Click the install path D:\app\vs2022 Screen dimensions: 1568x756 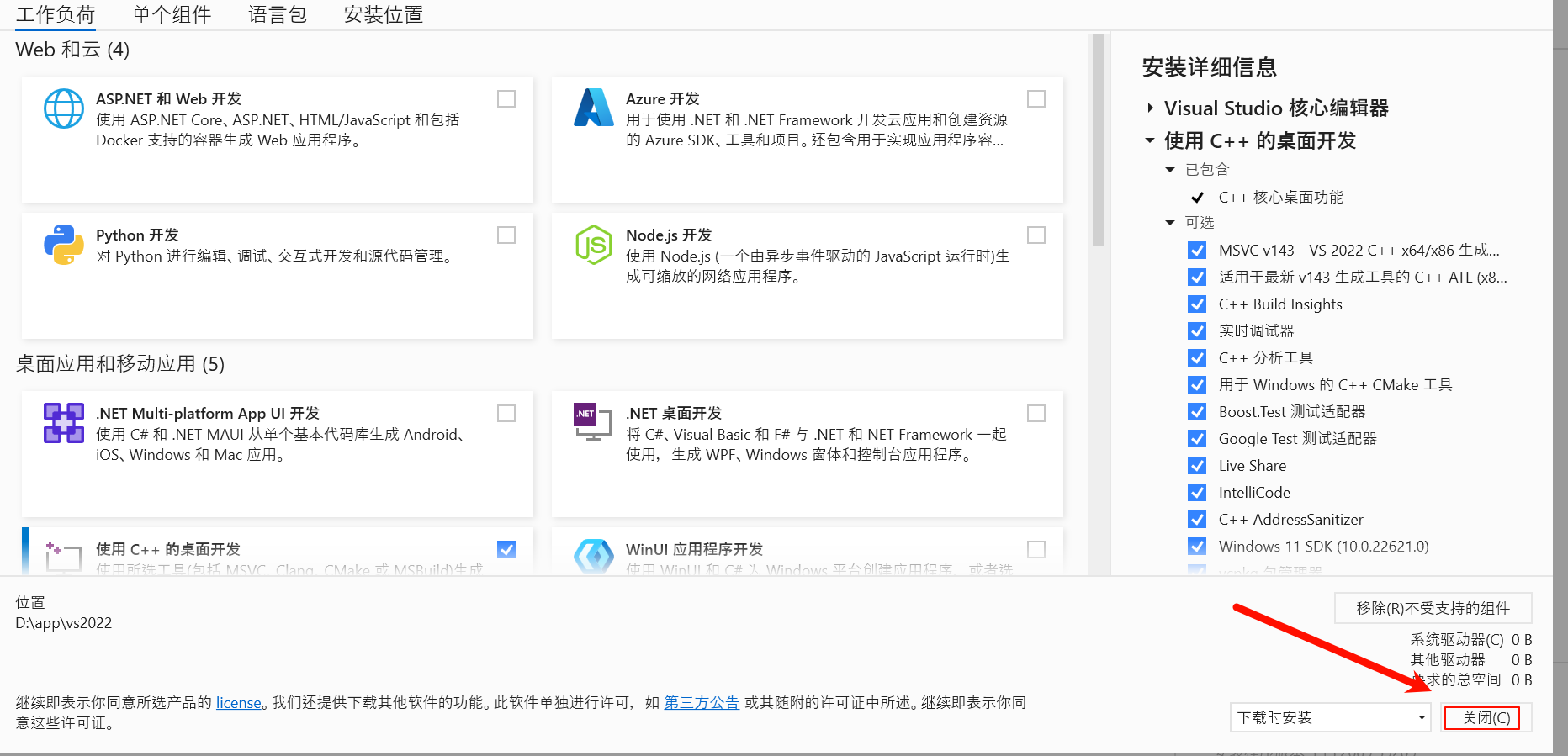64,623
